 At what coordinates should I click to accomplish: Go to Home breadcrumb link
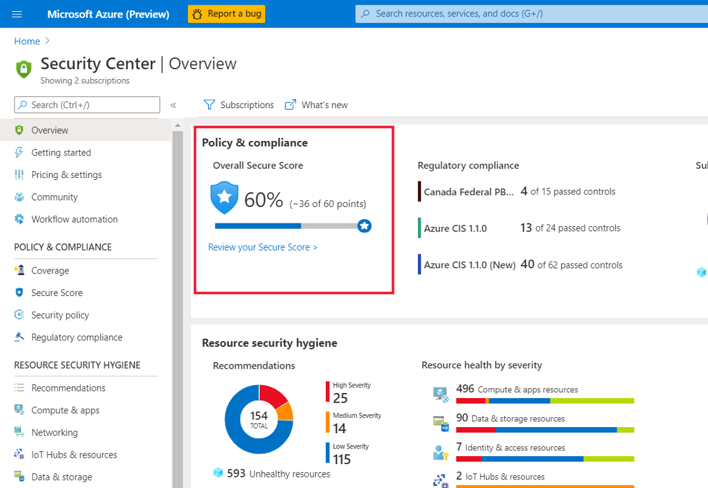coord(27,41)
